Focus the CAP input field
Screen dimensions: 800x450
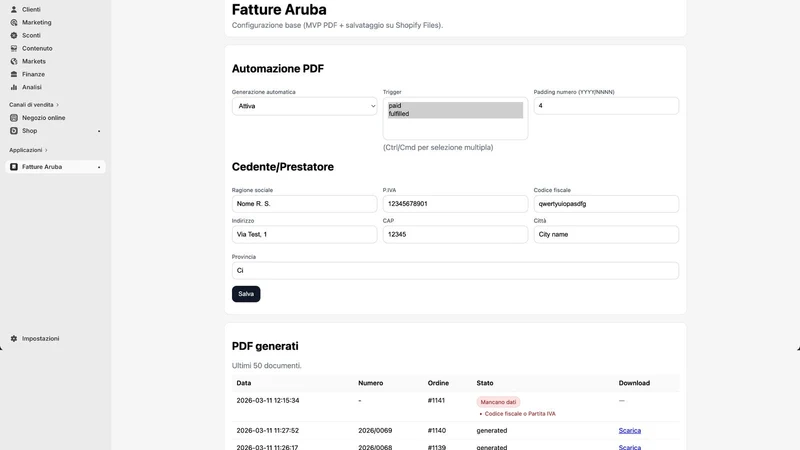(x=455, y=234)
